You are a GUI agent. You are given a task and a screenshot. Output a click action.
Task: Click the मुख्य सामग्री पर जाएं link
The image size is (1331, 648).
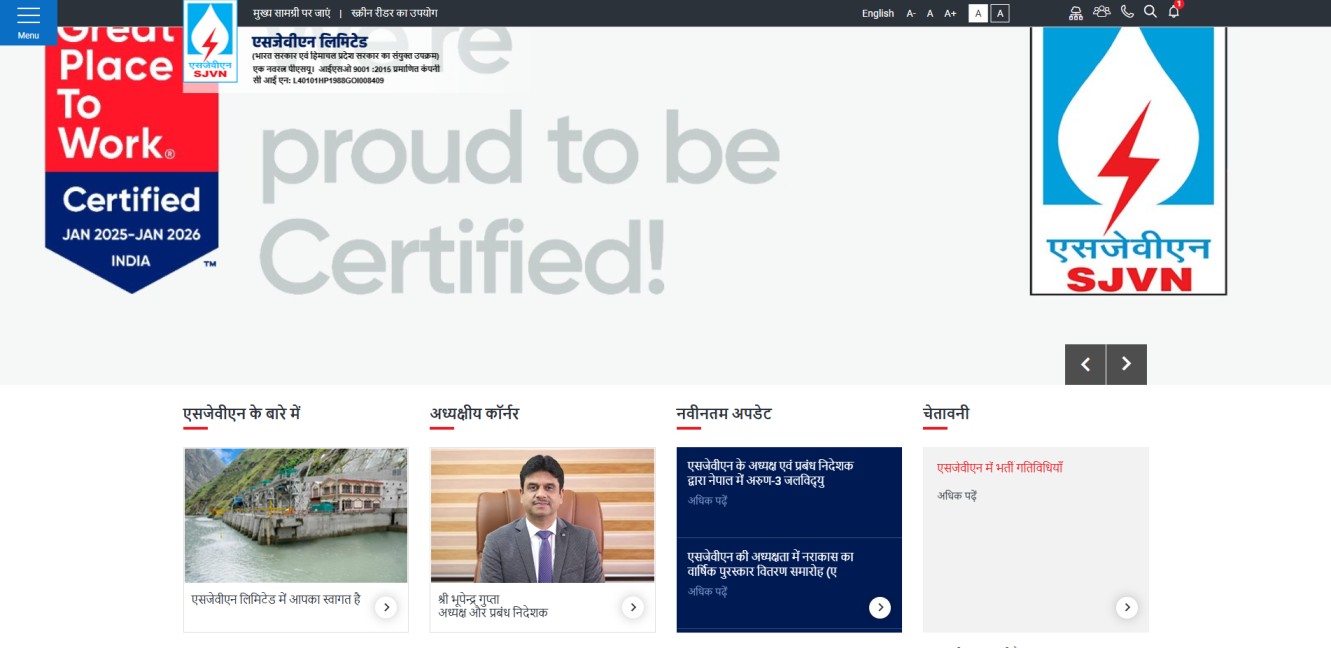(x=291, y=13)
